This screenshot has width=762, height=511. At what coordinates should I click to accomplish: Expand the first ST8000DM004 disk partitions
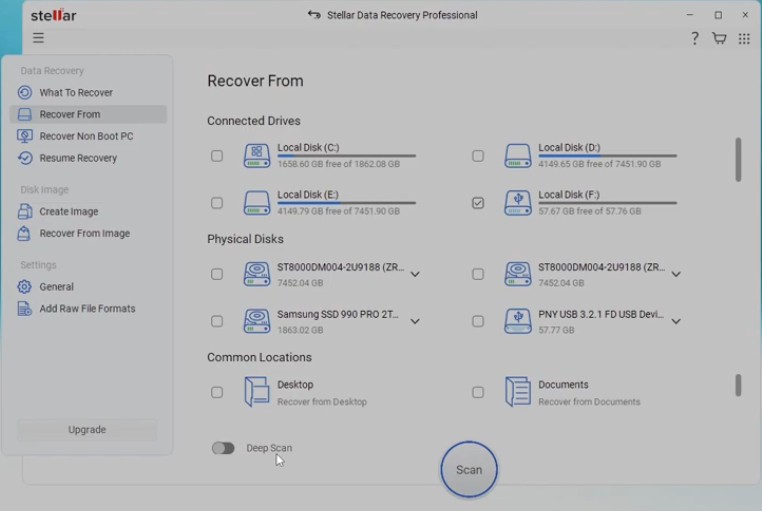(x=415, y=274)
